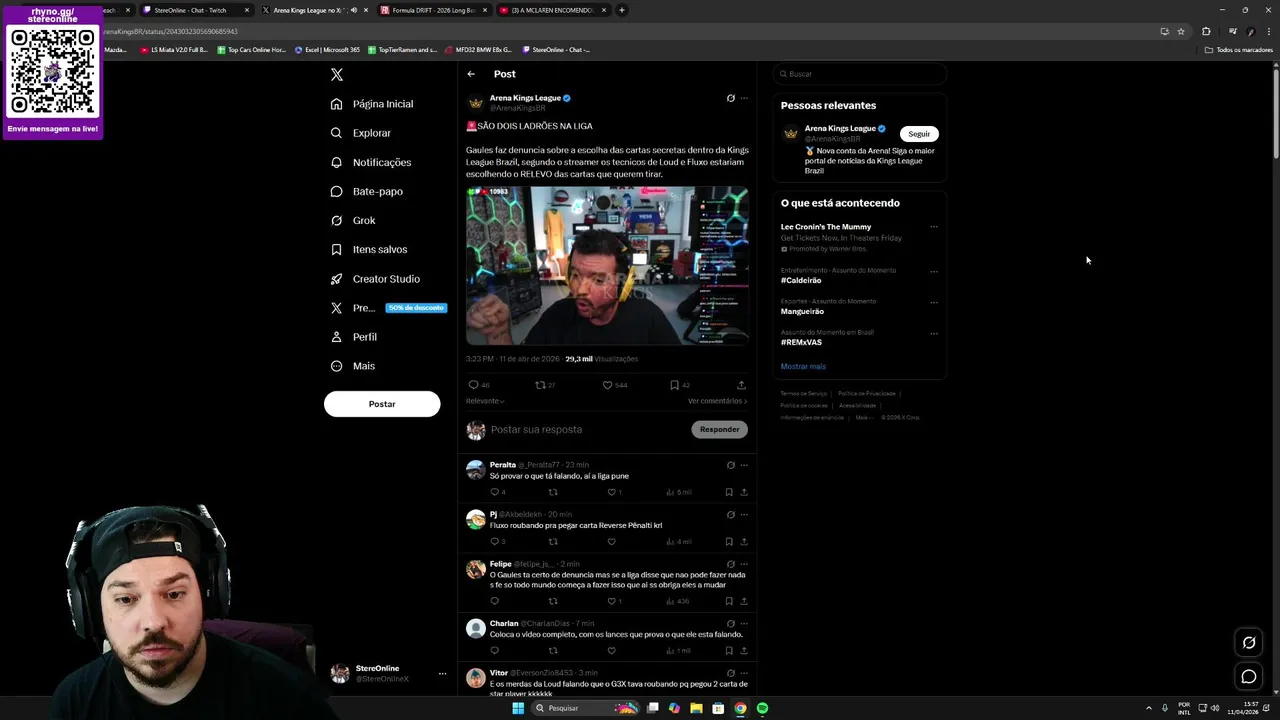This screenshot has width=1280, height=720.
Task: Open the Explorar search page
Action: click(361, 133)
